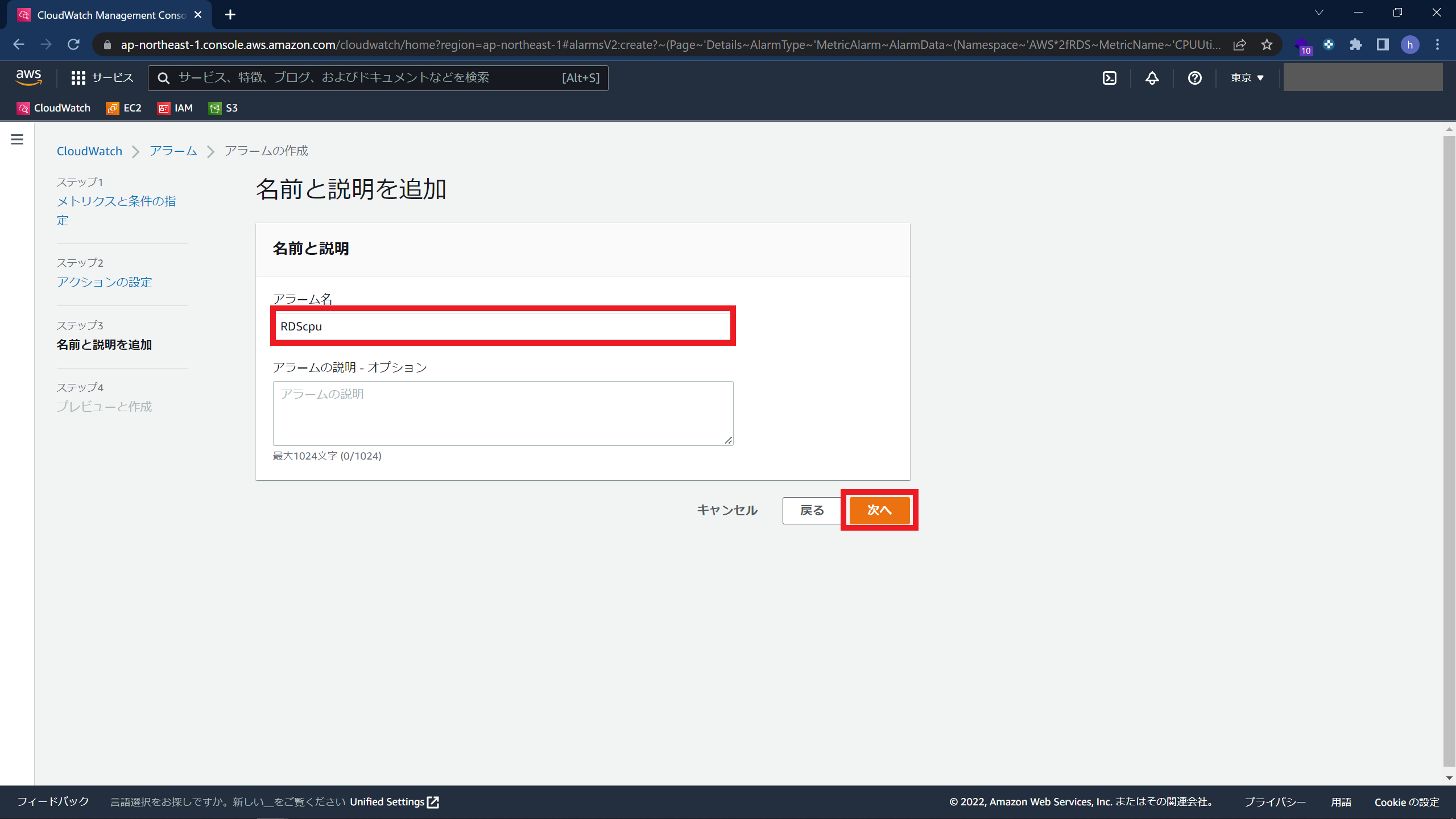Open プライバシー footer link
Image resolution: width=1456 pixels, height=819 pixels.
[1275, 801]
